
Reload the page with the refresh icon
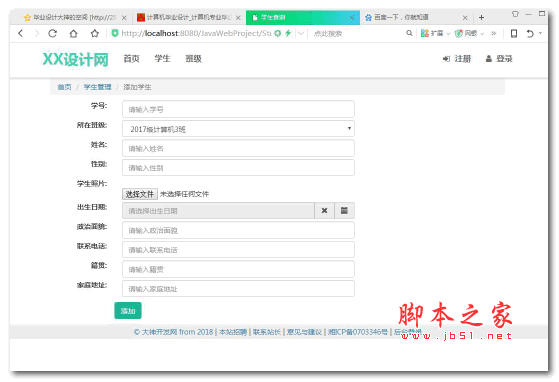[x=52, y=33]
